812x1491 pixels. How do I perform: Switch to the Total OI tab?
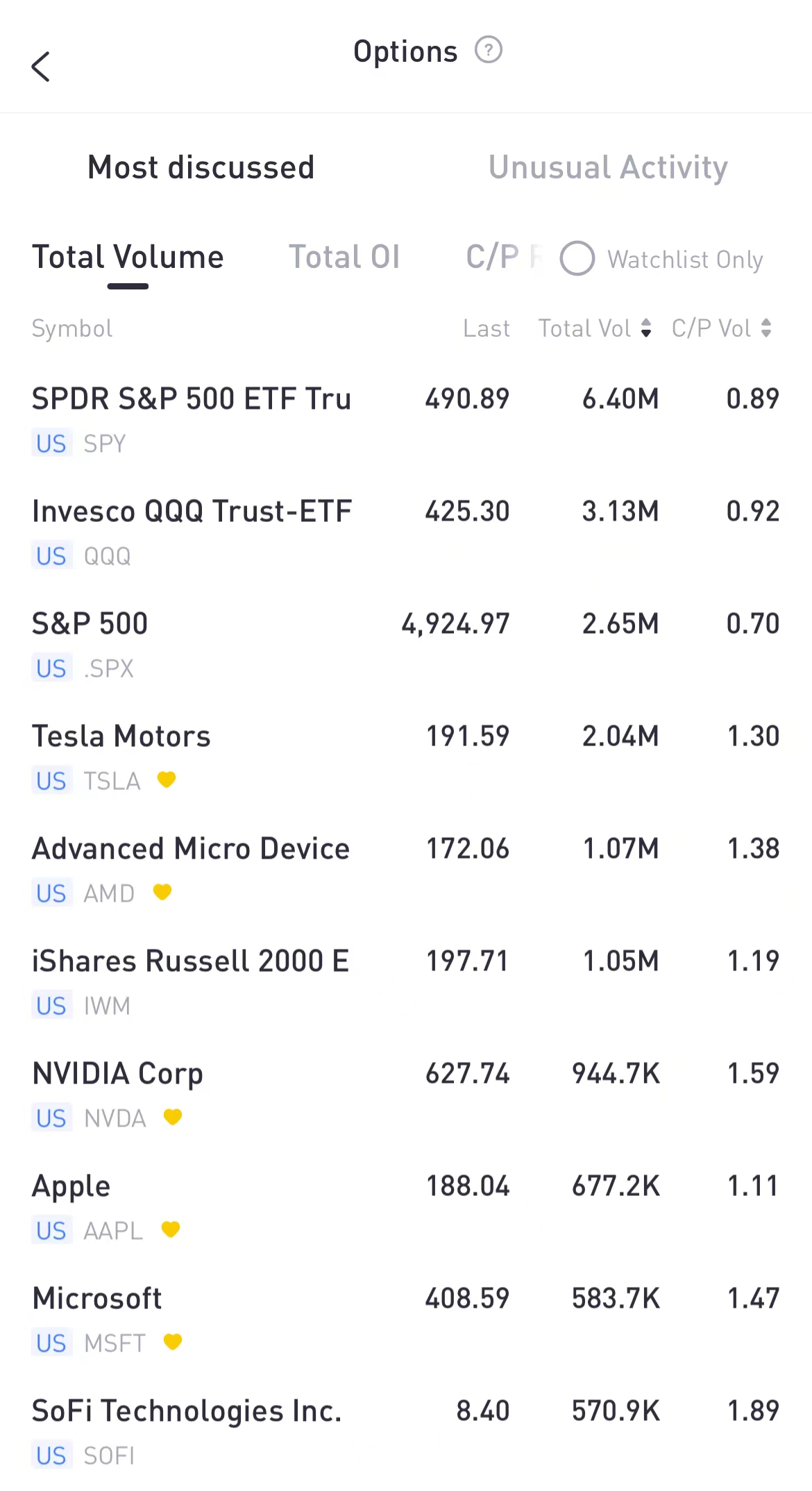coord(344,258)
